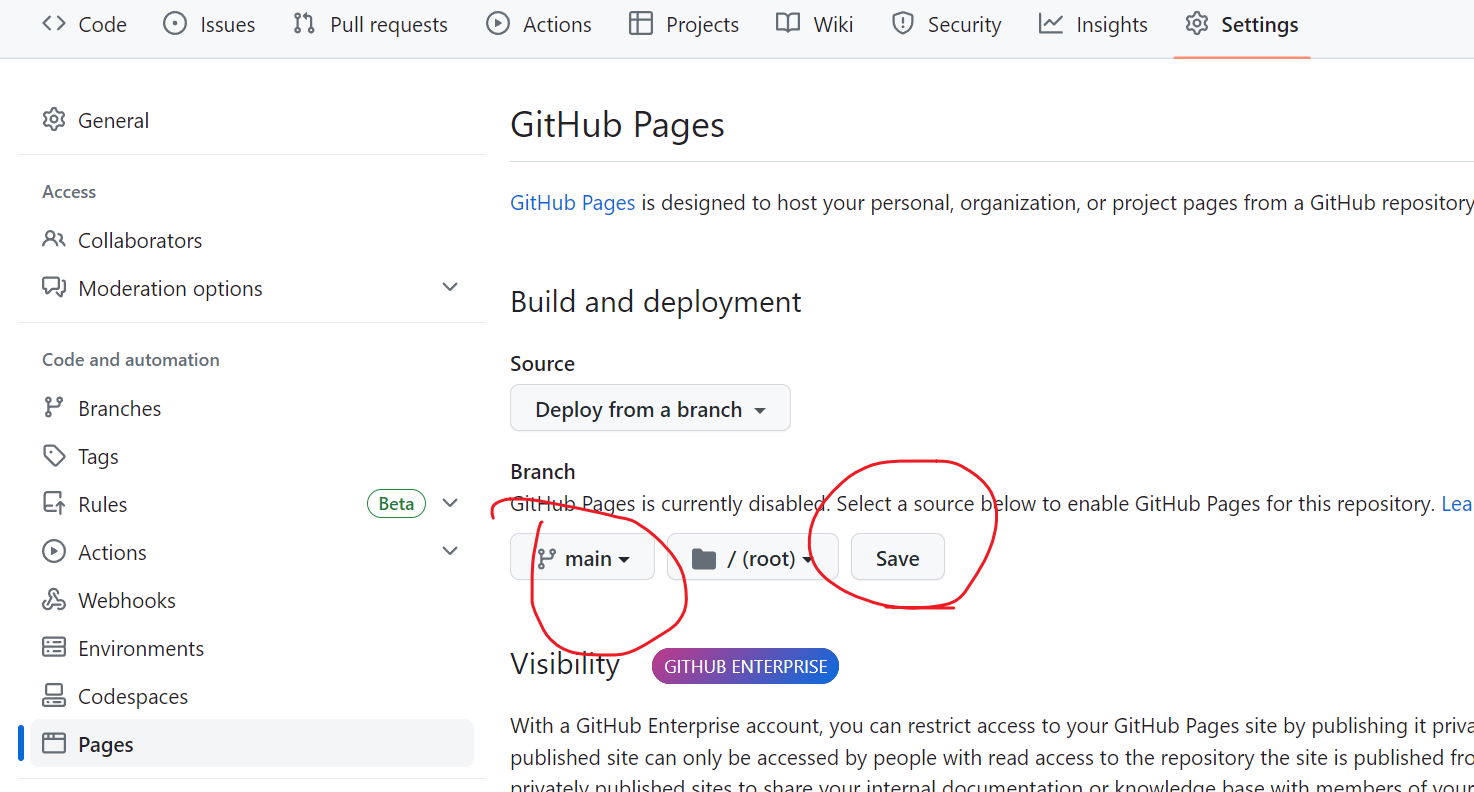Image resolution: width=1474 pixels, height=792 pixels.
Task: Click the Pages browser icon
Action: tap(54, 744)
